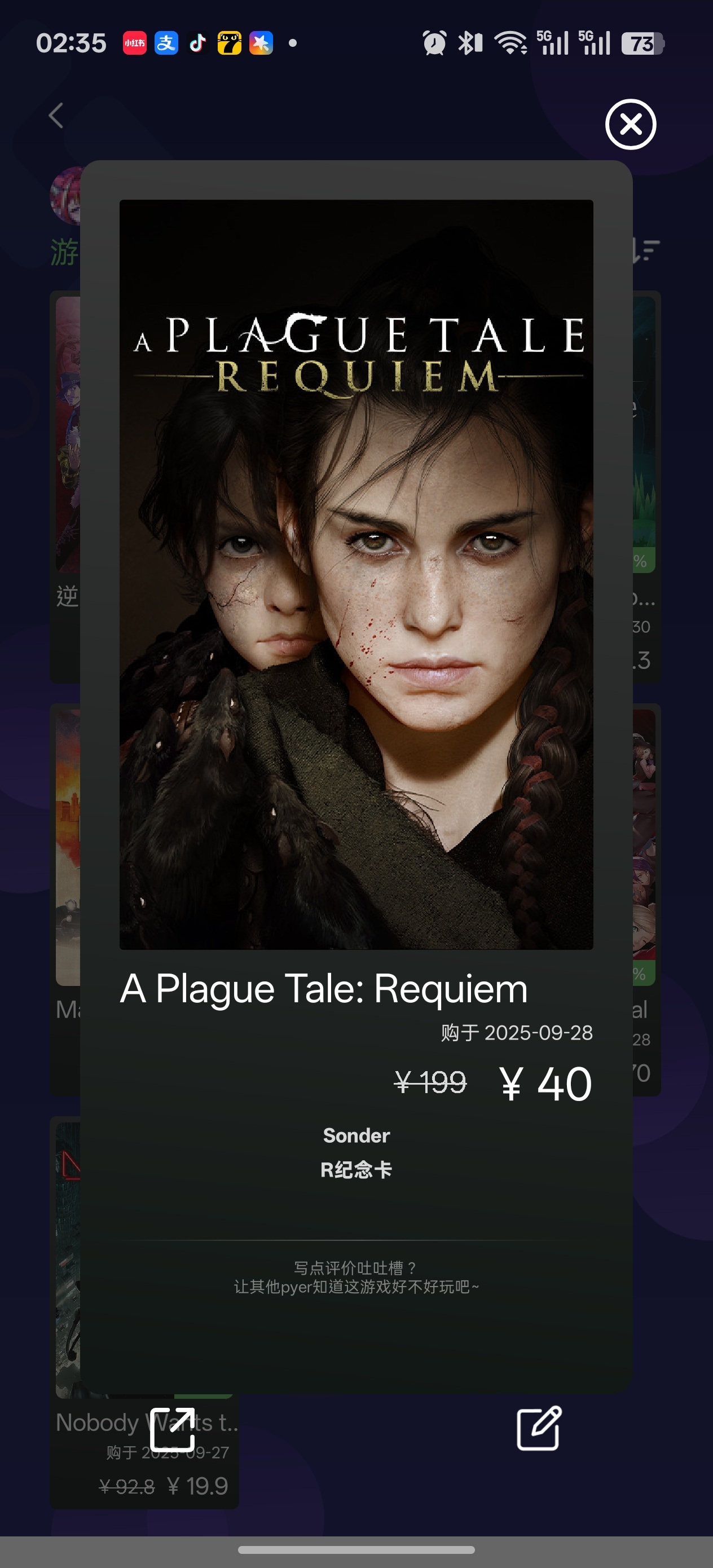Screen dimensions: 713x1568
Task: Tap the battery level indicator
Action: pyautogui.click(x=643, y=43)
